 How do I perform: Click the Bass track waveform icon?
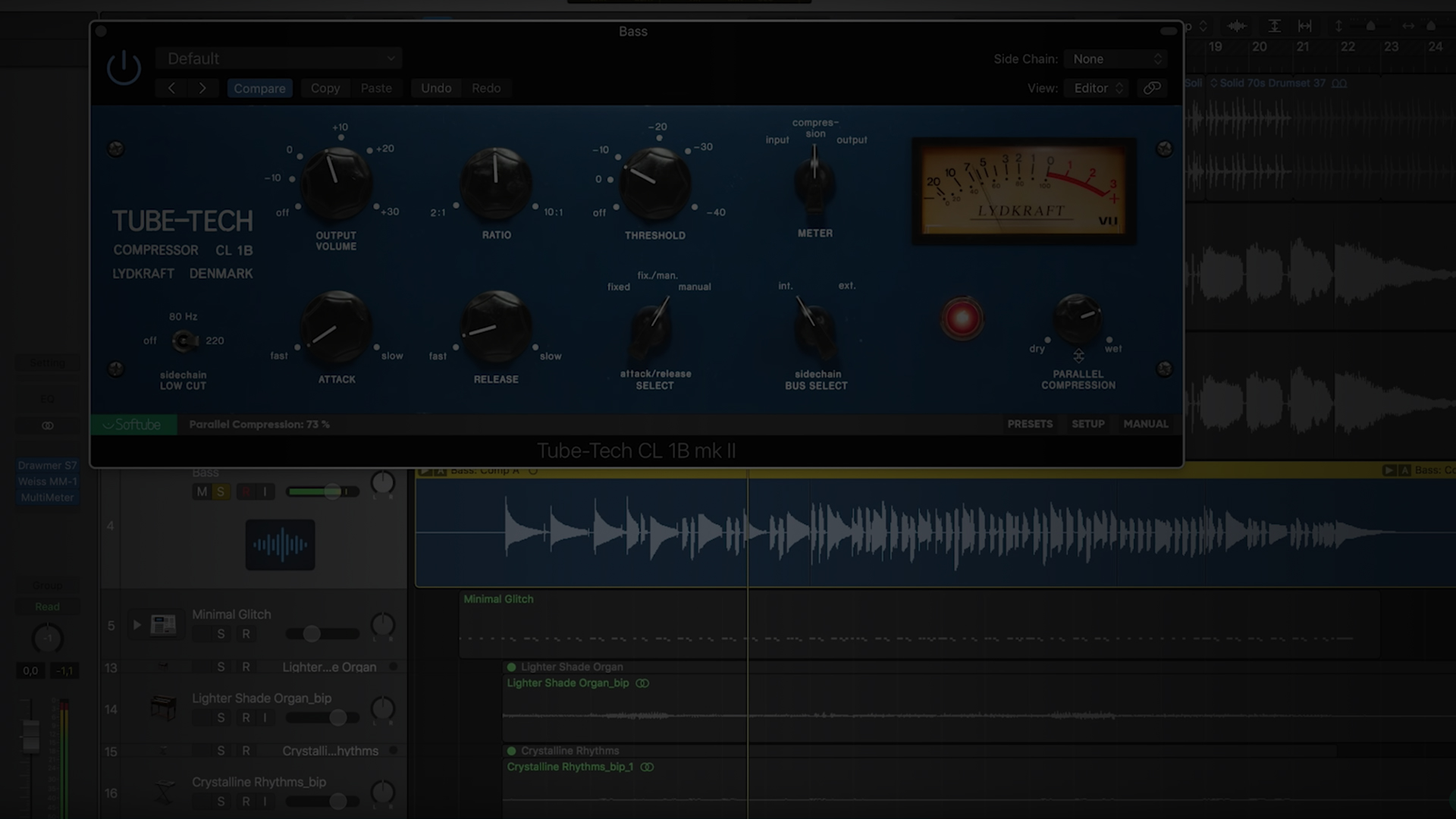(280, 544)
